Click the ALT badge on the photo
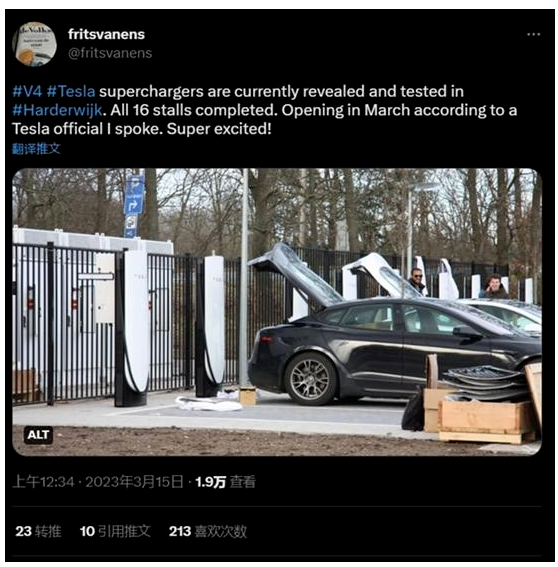The height and width of the screenshot is (567, 558). pyautogui.click(x=38, y=435)
